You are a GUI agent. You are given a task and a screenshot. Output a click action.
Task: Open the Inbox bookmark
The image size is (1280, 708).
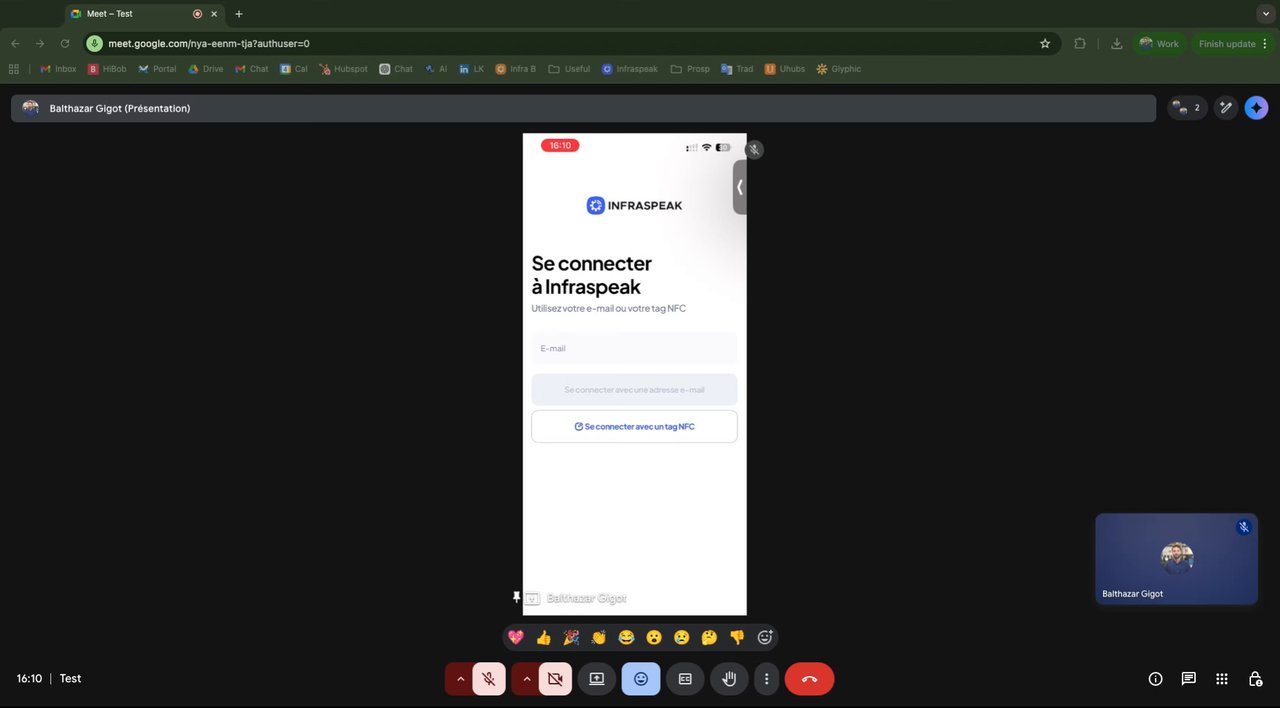click(58, 69)
